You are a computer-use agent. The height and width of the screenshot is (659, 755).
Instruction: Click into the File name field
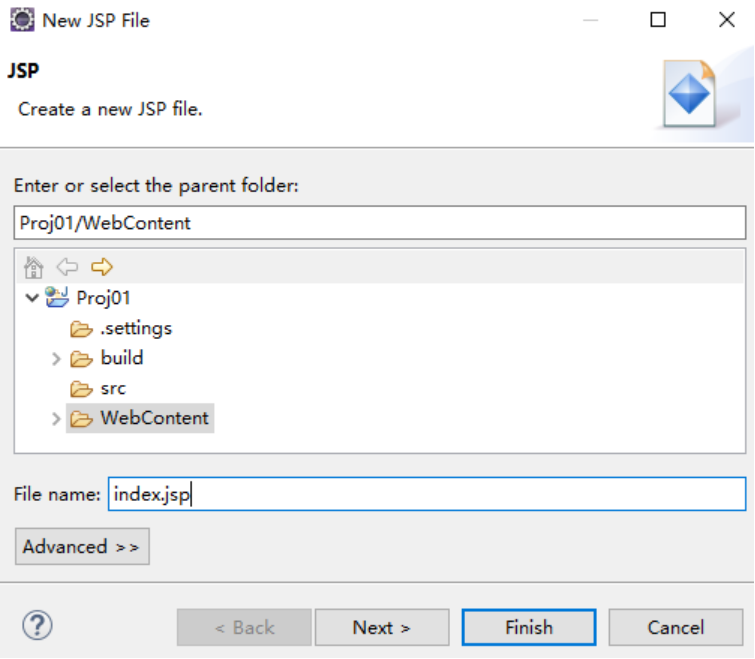pyautogui.click(x=427, y=494)
